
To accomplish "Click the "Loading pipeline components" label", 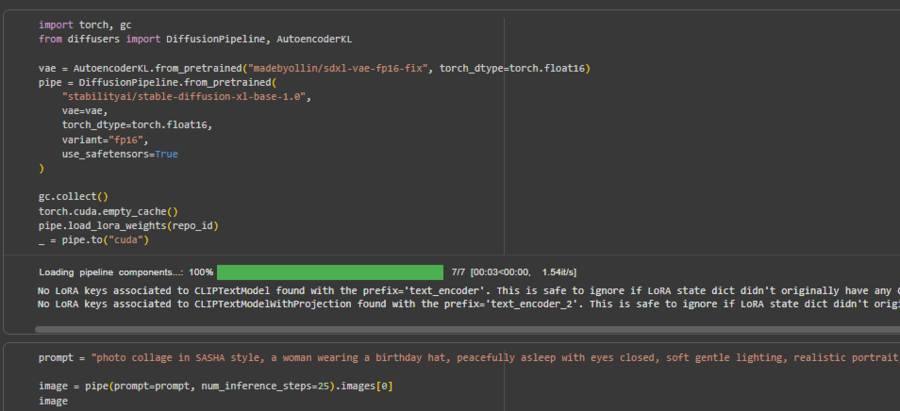I will click(110, 272).
